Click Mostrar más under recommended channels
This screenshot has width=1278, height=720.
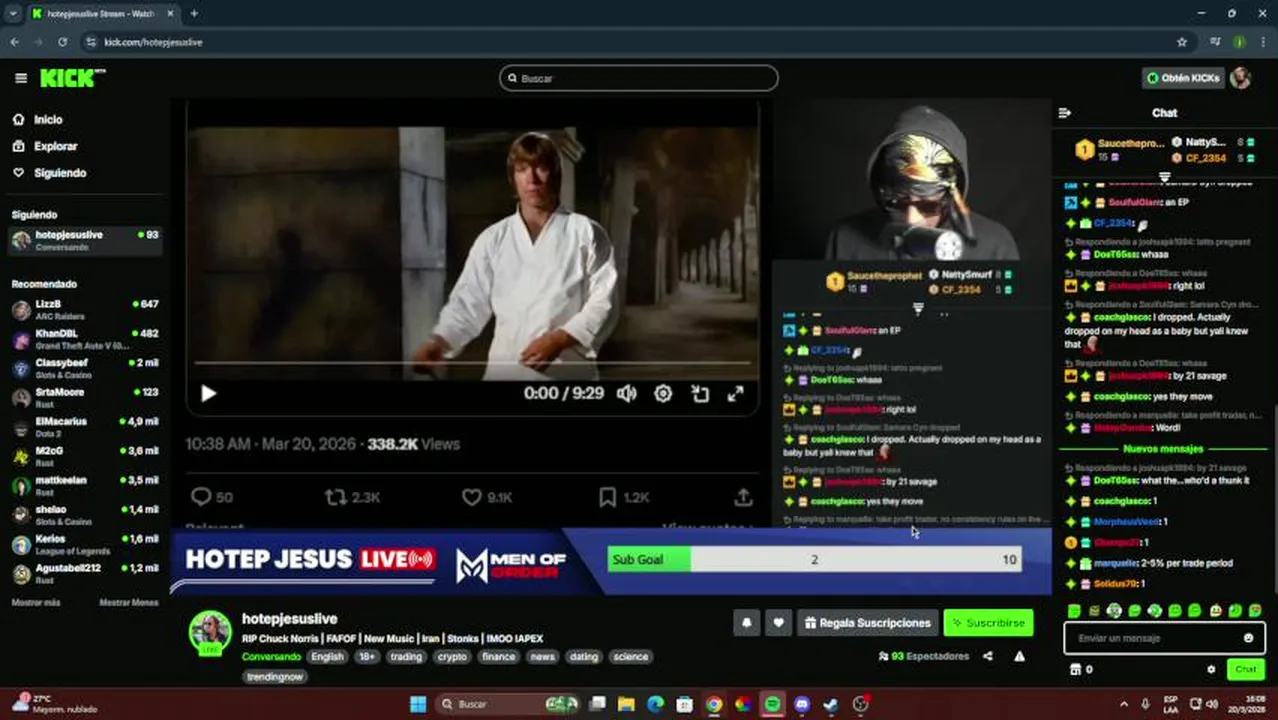36,603
